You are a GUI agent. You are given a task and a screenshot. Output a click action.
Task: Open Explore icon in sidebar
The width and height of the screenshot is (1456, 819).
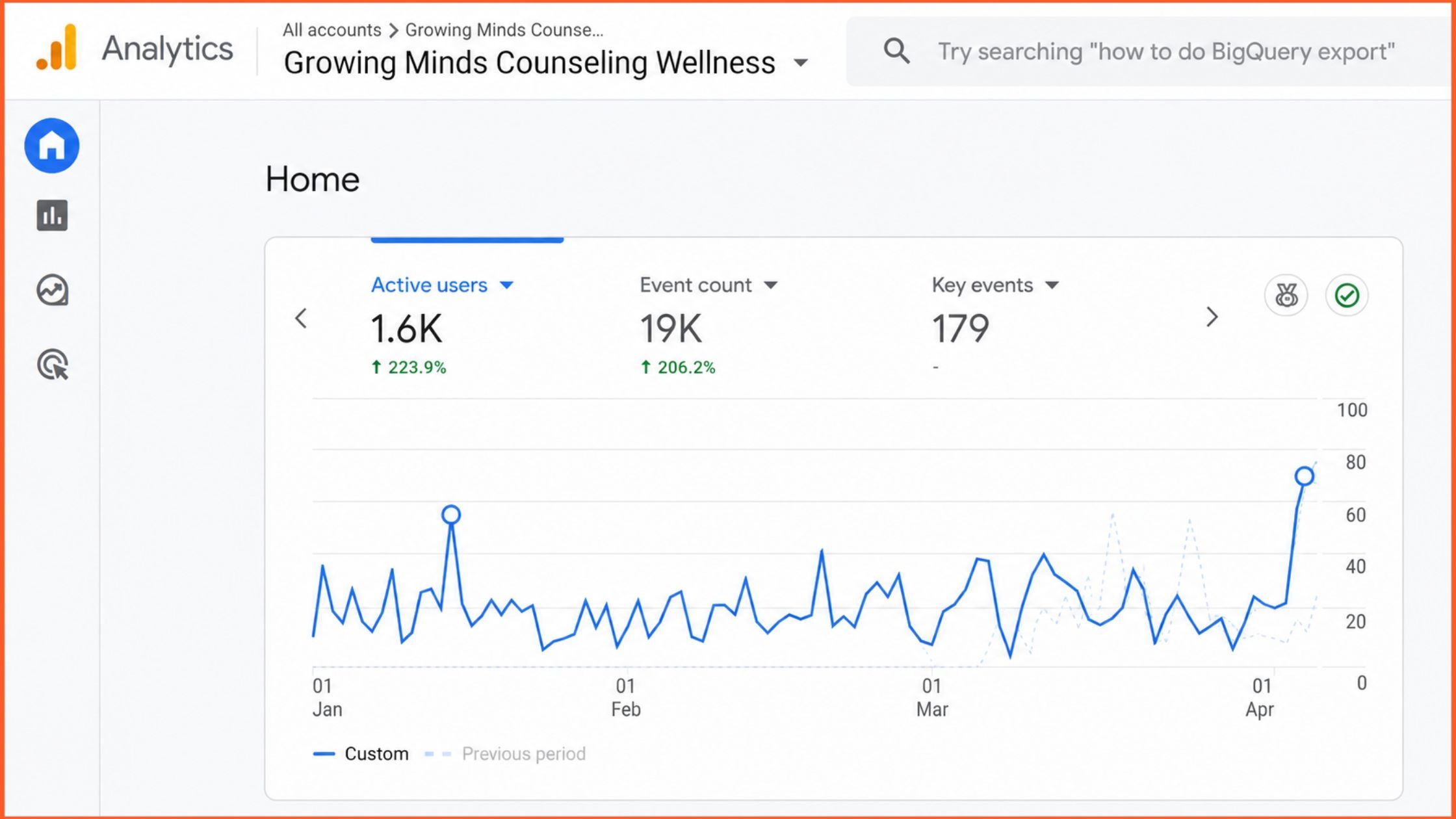click(52, 290)
